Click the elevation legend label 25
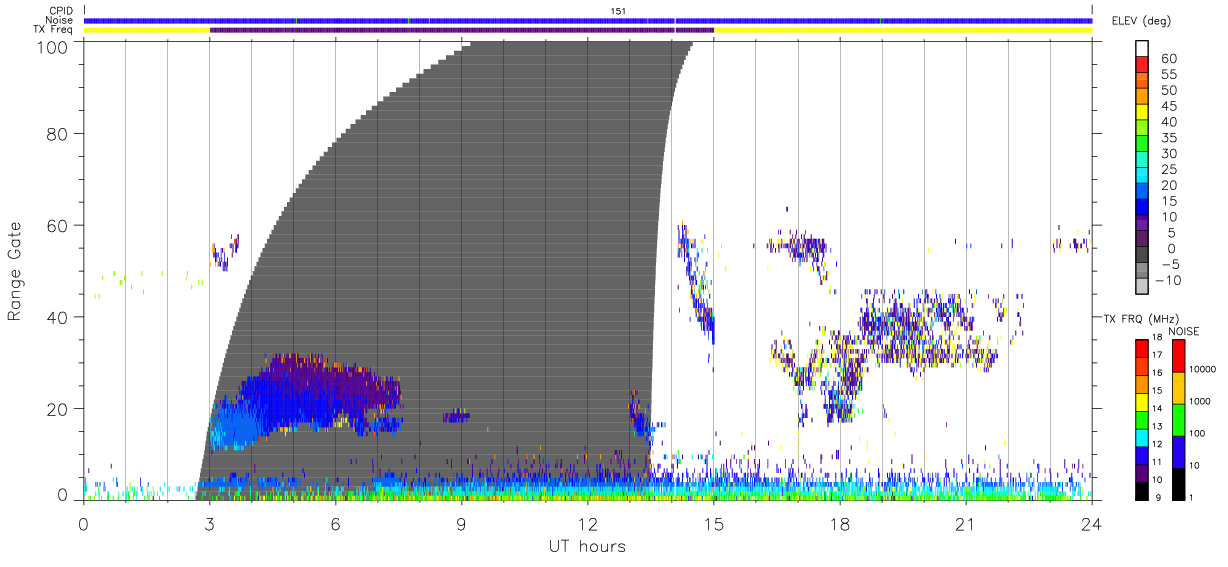The width and height of the screenshot is (1228, 567). pos(1168,170)
